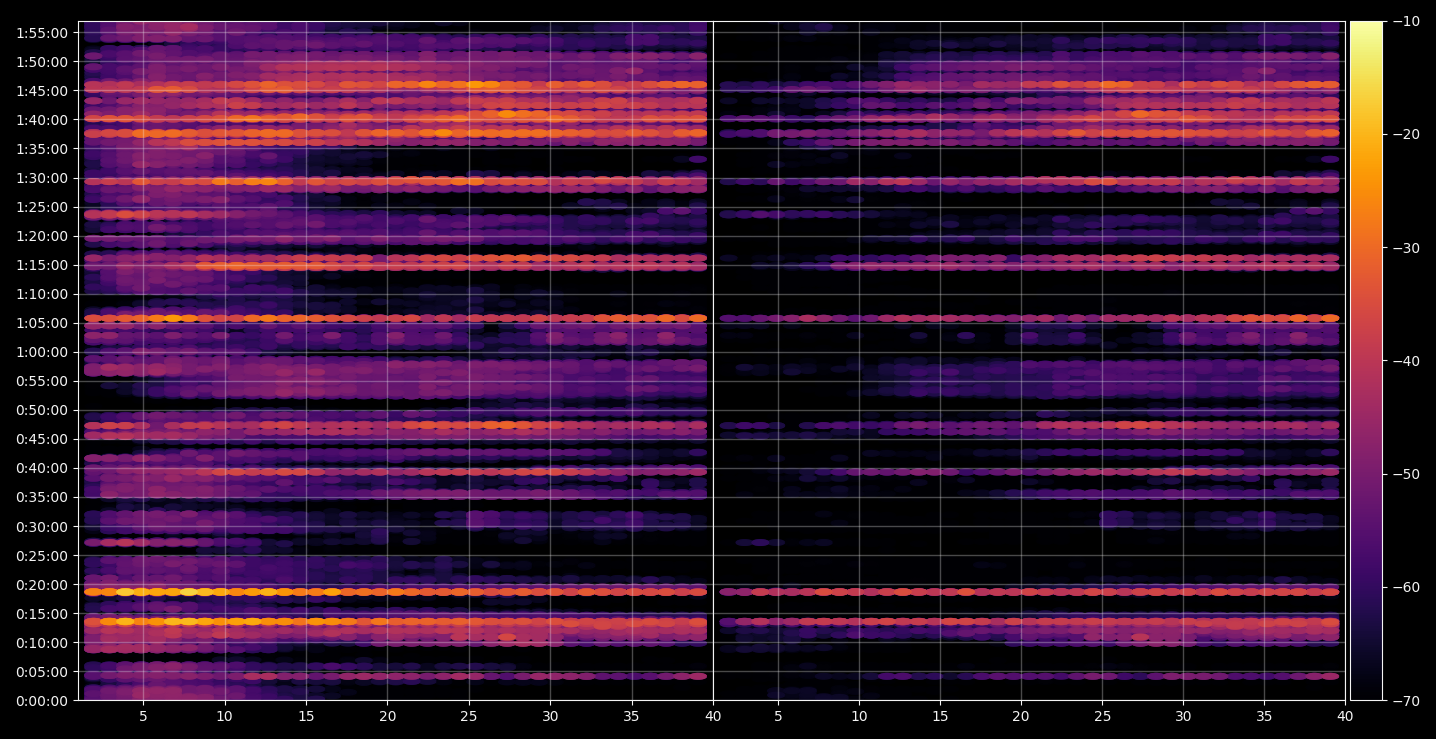
Task: Select the 1:55:00 y-axis tick label
Action: pyautogui.click(x=42, y=33)
